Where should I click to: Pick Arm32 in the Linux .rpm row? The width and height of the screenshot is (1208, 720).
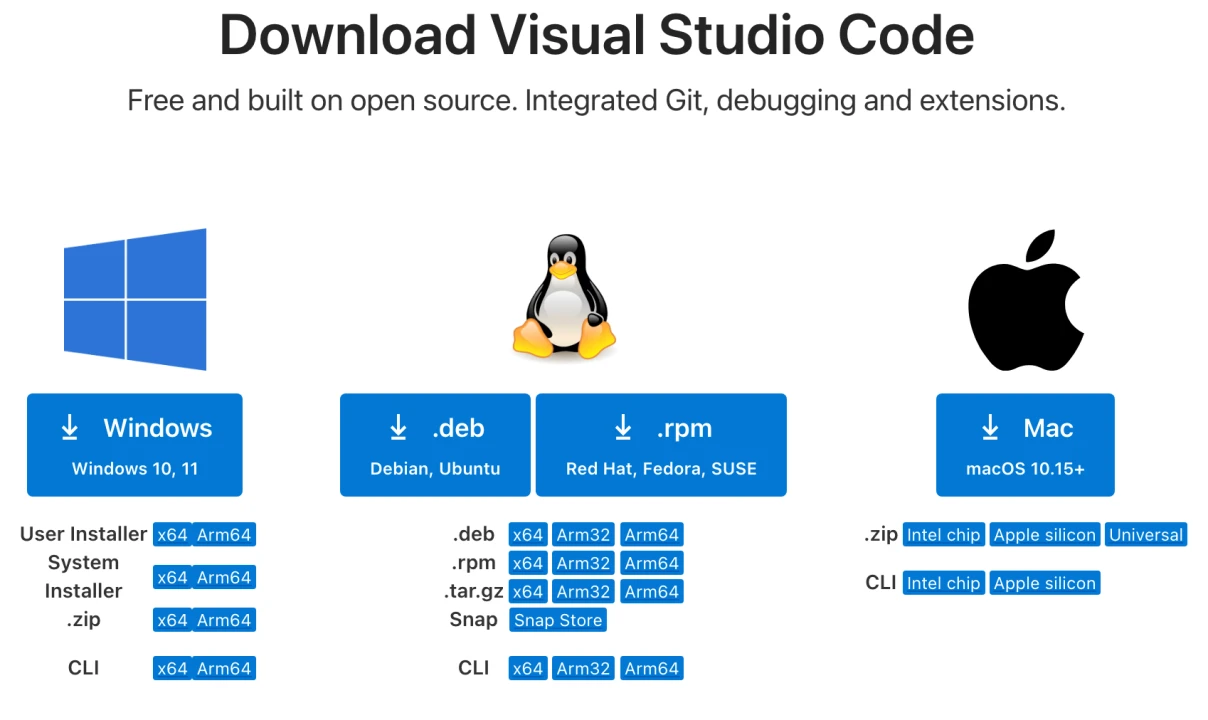pyautogui.click(x=584, y=563)
